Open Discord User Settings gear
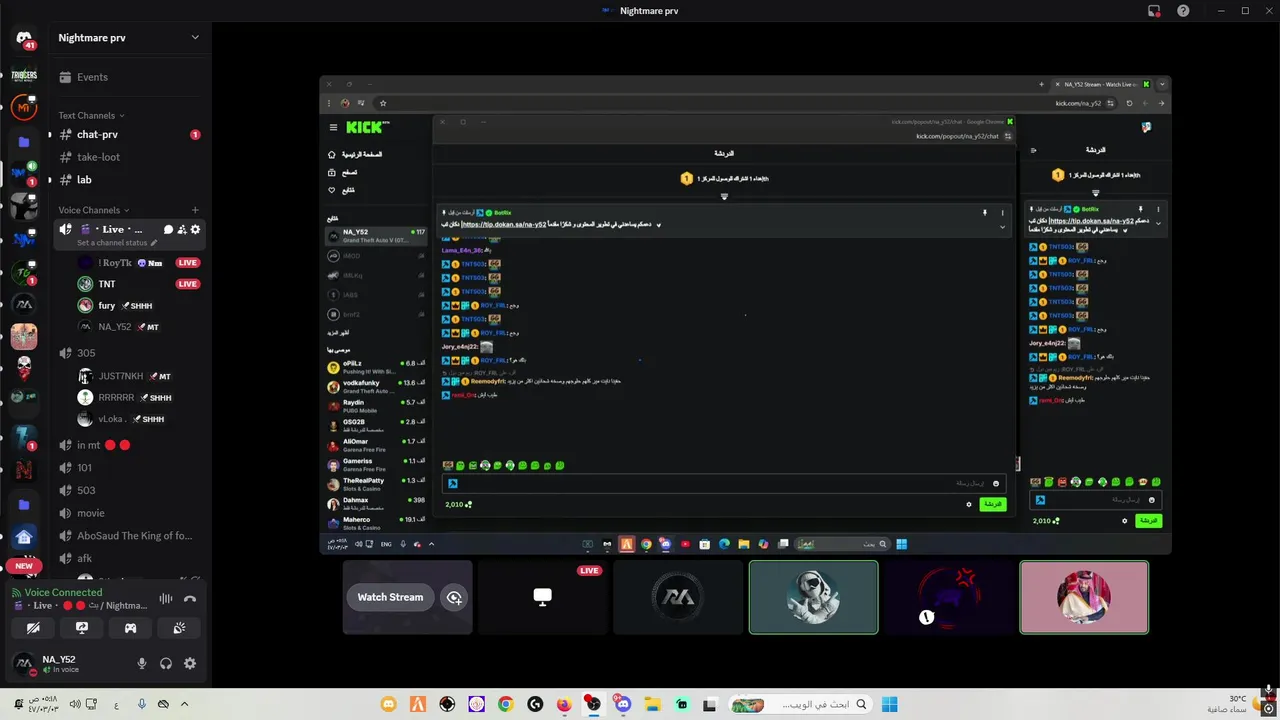Image resolution: width=1280 pixels, height=720 pixels. click(x=190, y=663)
